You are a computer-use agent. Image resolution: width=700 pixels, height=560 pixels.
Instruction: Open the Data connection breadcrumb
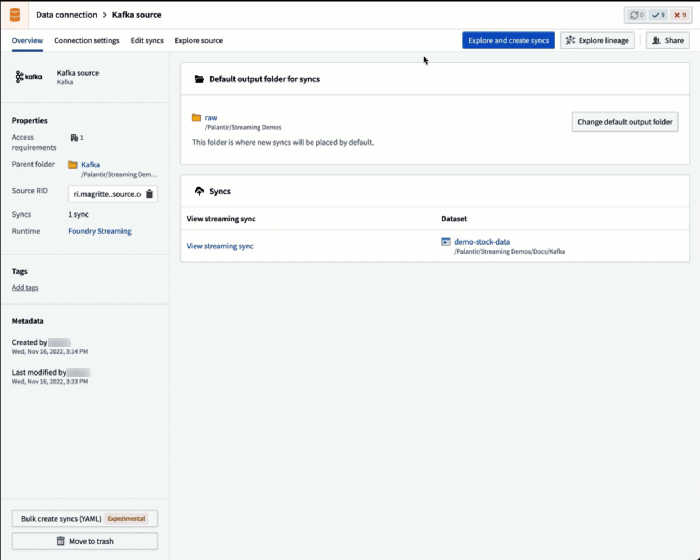[x=67, y=15]
